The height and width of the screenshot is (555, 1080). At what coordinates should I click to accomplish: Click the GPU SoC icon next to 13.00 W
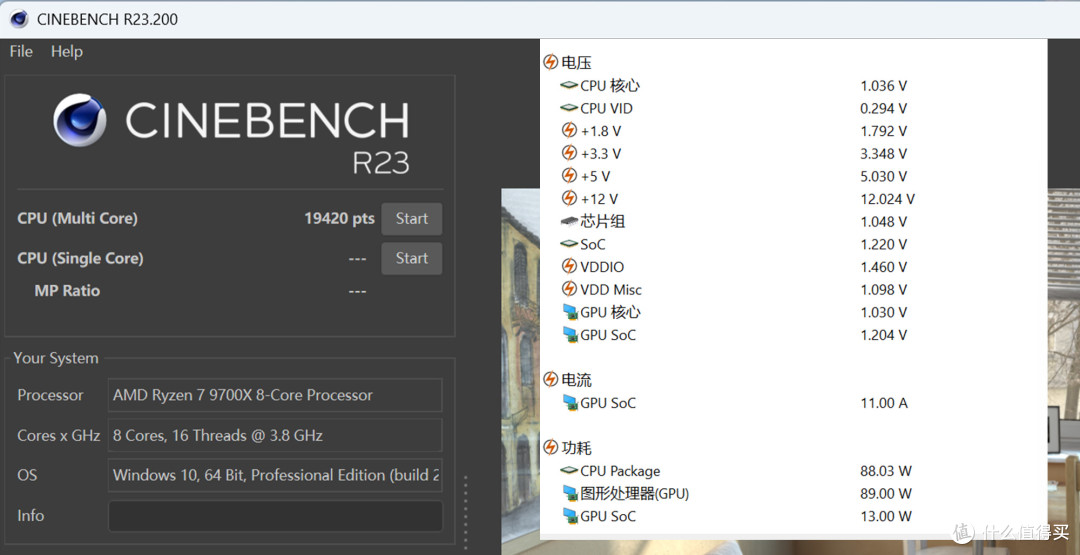[570, 516]
